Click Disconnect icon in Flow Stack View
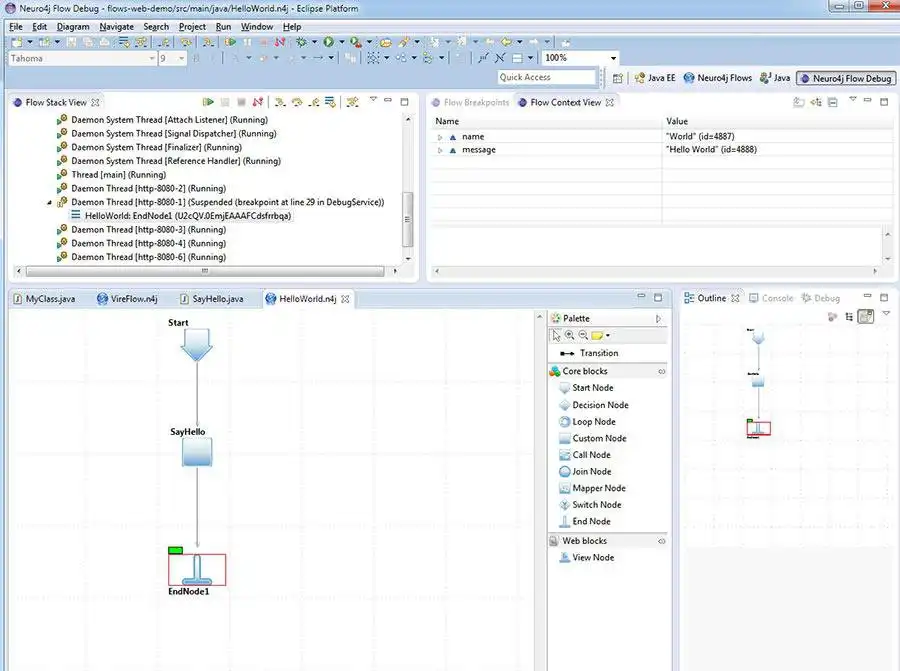Image resolution: width=900 pixels, height=671 pixels. click(x=258, y=102)
